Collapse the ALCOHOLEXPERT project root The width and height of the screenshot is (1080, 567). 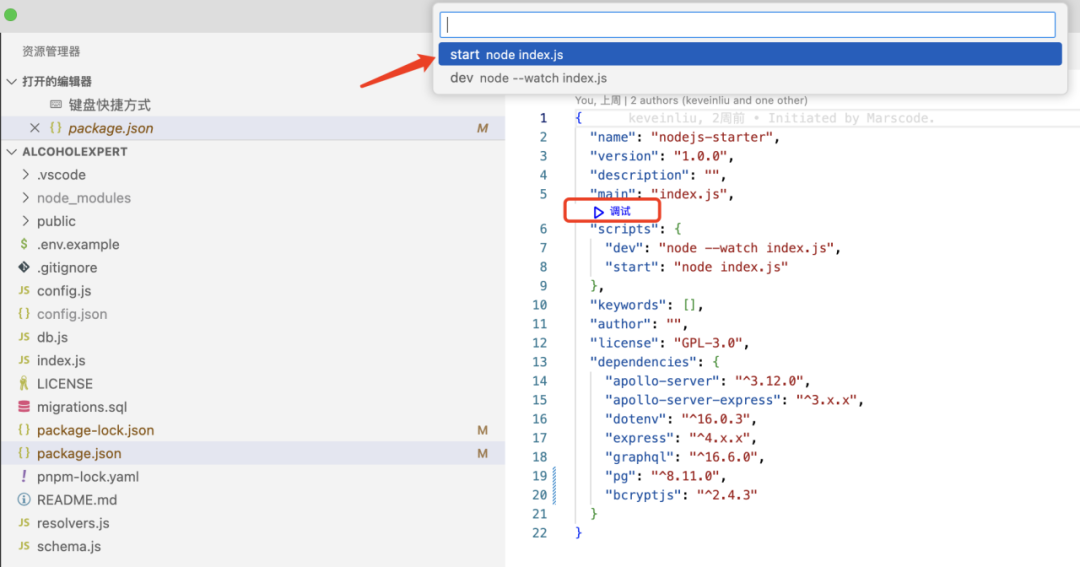click(12, 152)
